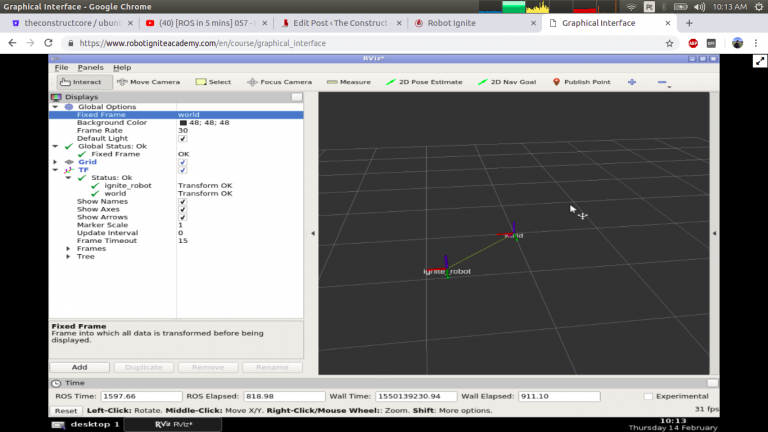Choose the Select tool in the toolbar

pos(213,82)
